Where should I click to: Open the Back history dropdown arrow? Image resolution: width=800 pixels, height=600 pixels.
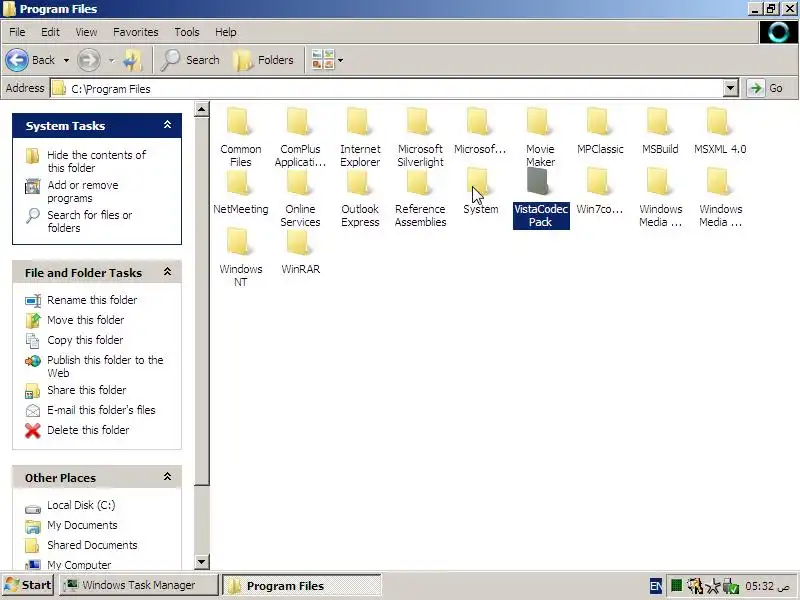click(66, 60)
